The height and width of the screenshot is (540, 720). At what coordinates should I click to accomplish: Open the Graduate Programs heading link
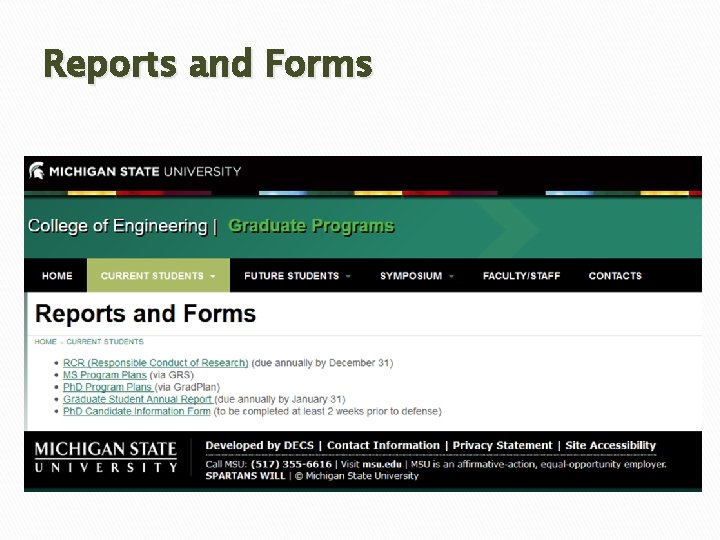click(x=311, y=226)
